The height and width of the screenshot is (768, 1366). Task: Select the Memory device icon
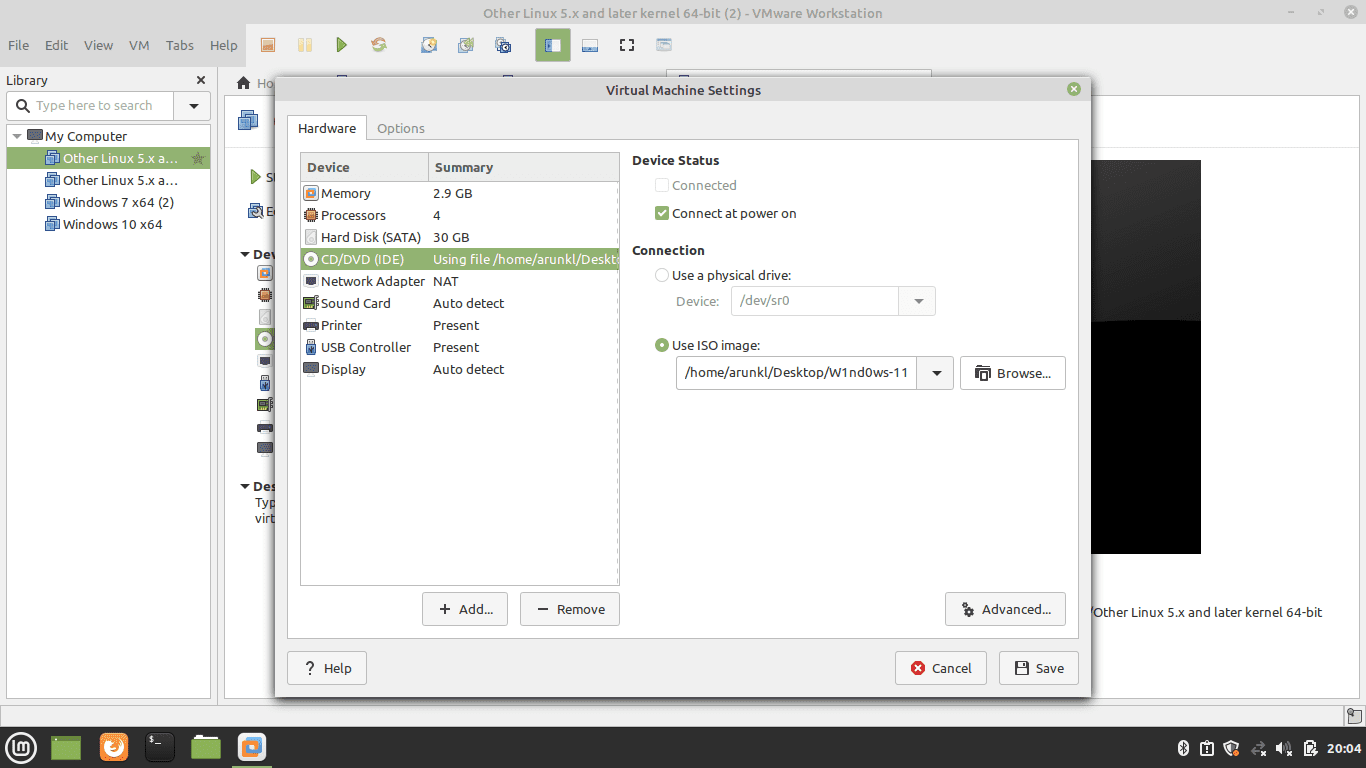[311, 193]
